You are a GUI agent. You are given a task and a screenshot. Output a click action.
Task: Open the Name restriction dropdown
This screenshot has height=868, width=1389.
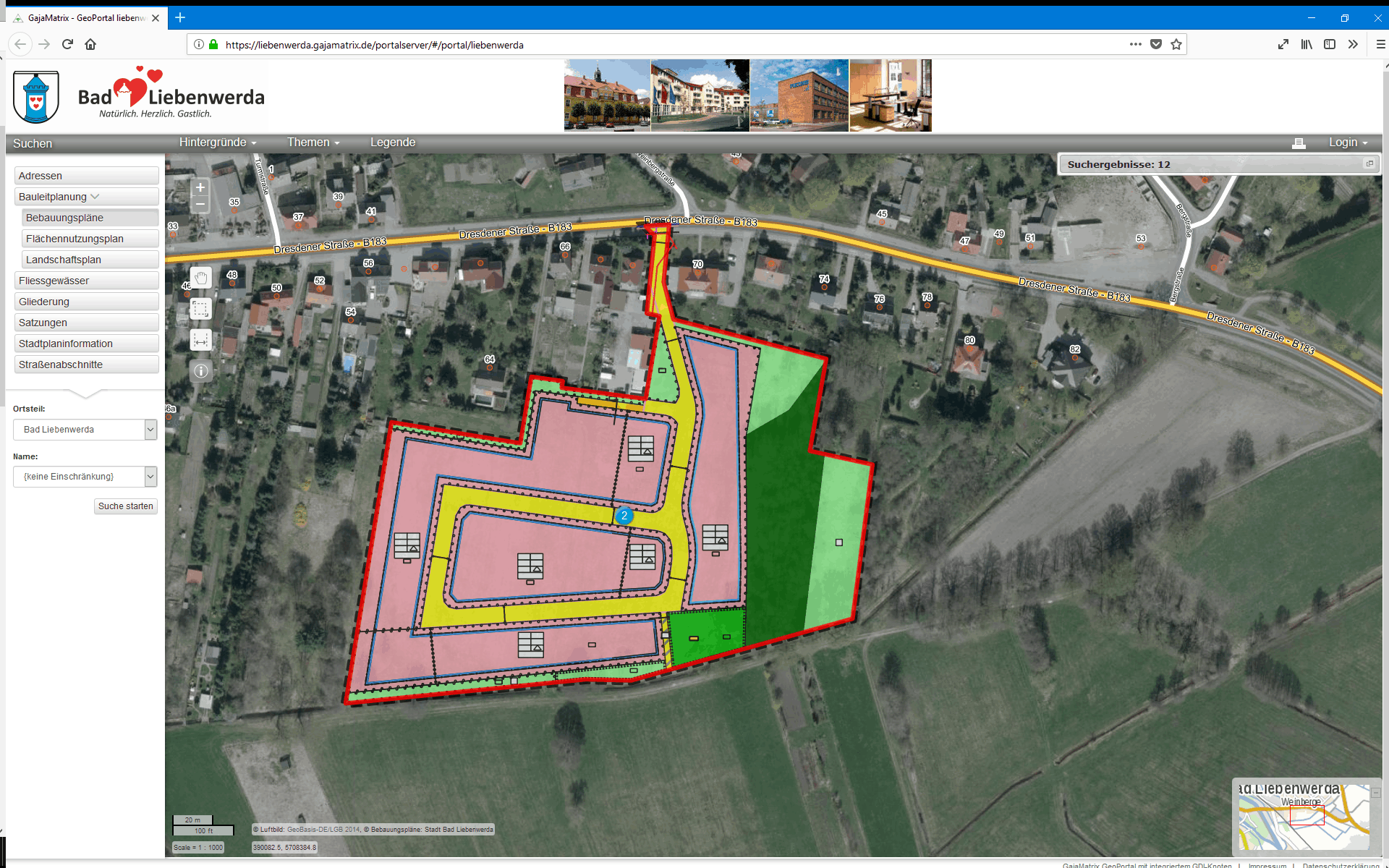pyautogui.click(x=150, y=477)
